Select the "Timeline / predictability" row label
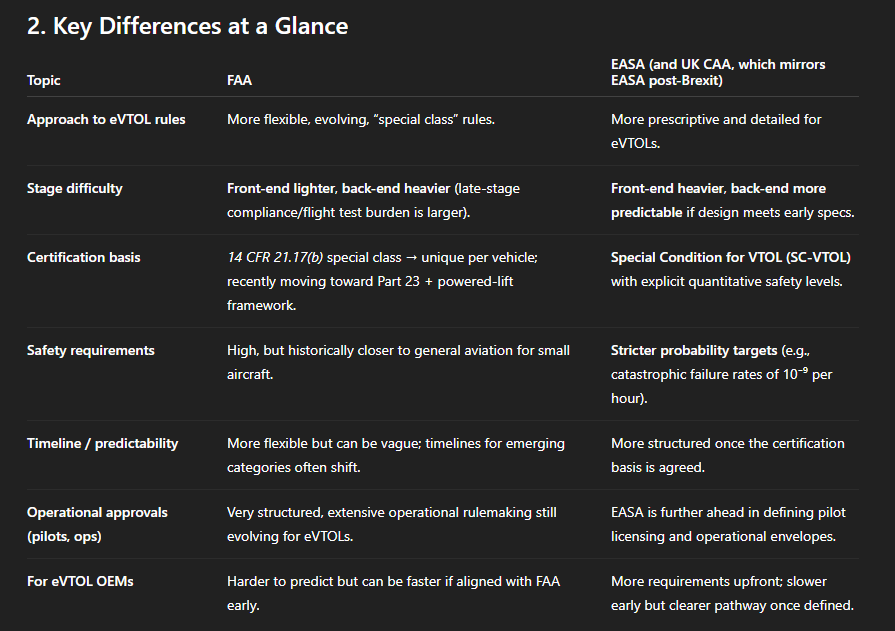The height and width of the screenshot is (631, 895). pyautogui.click(x=102, y=443)
